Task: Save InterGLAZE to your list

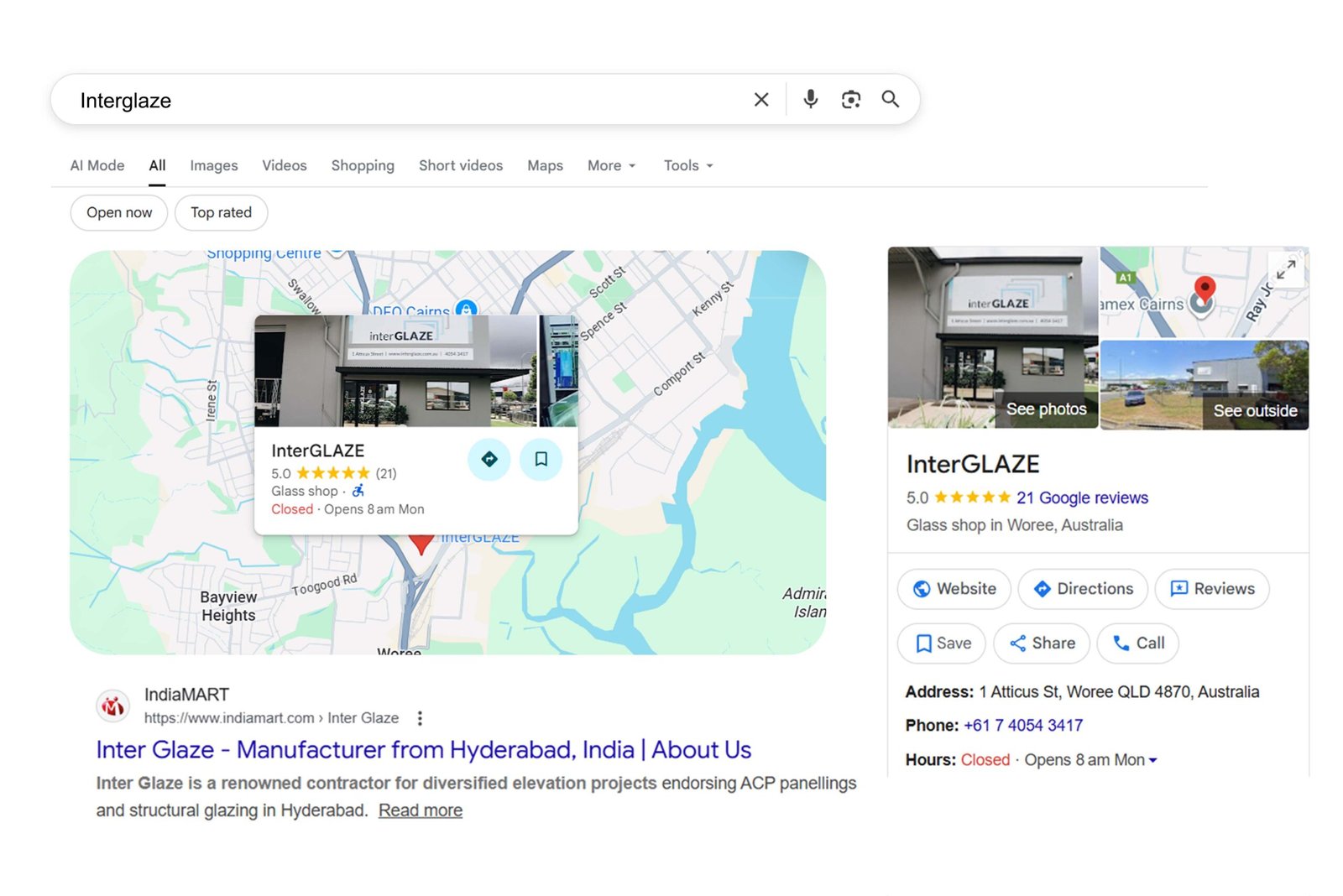Action: tap(941, 643)
